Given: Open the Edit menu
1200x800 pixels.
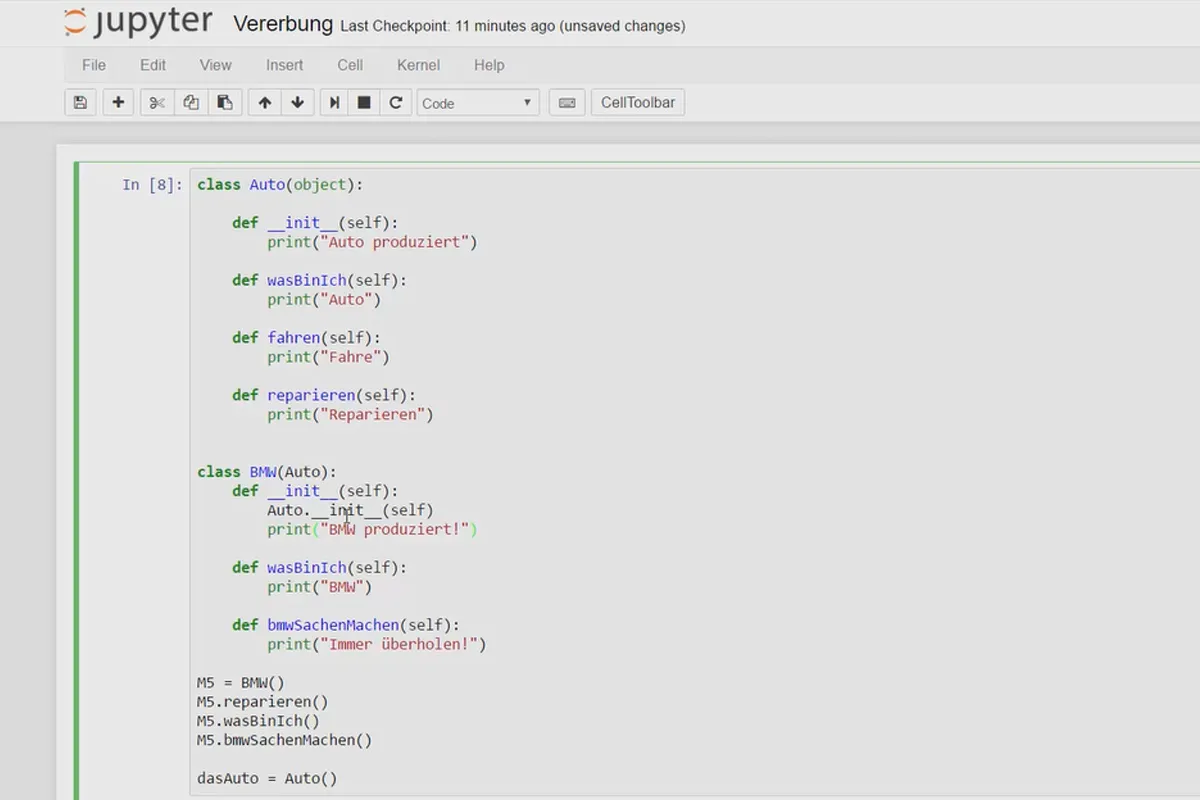Looking at the screenshot, I should pos(153,65).
